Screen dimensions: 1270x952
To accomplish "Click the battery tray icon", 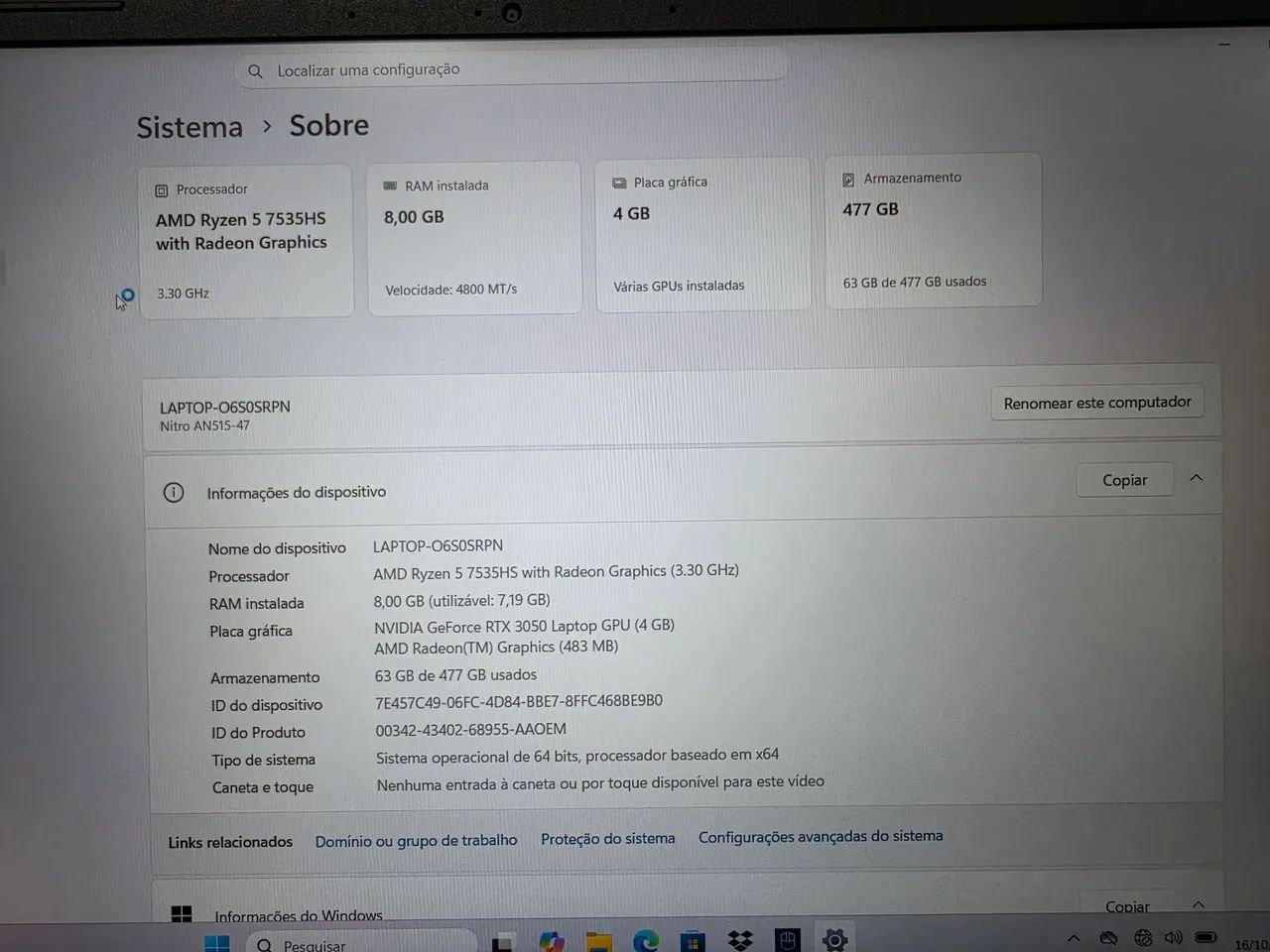I will (1206, 937).
